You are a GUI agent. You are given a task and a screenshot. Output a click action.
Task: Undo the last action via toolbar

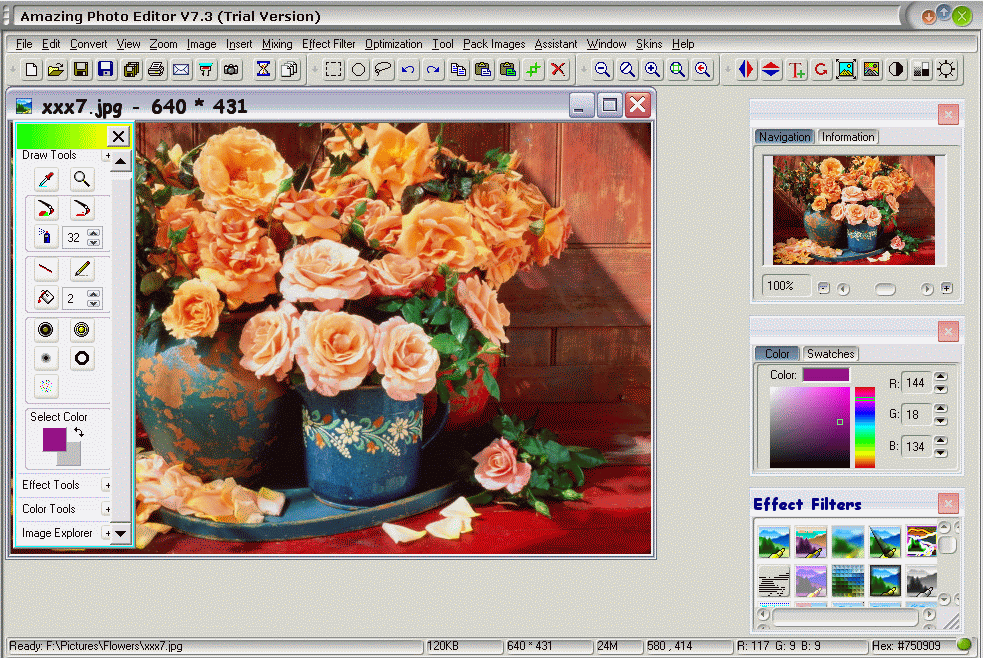pos(409,69)
